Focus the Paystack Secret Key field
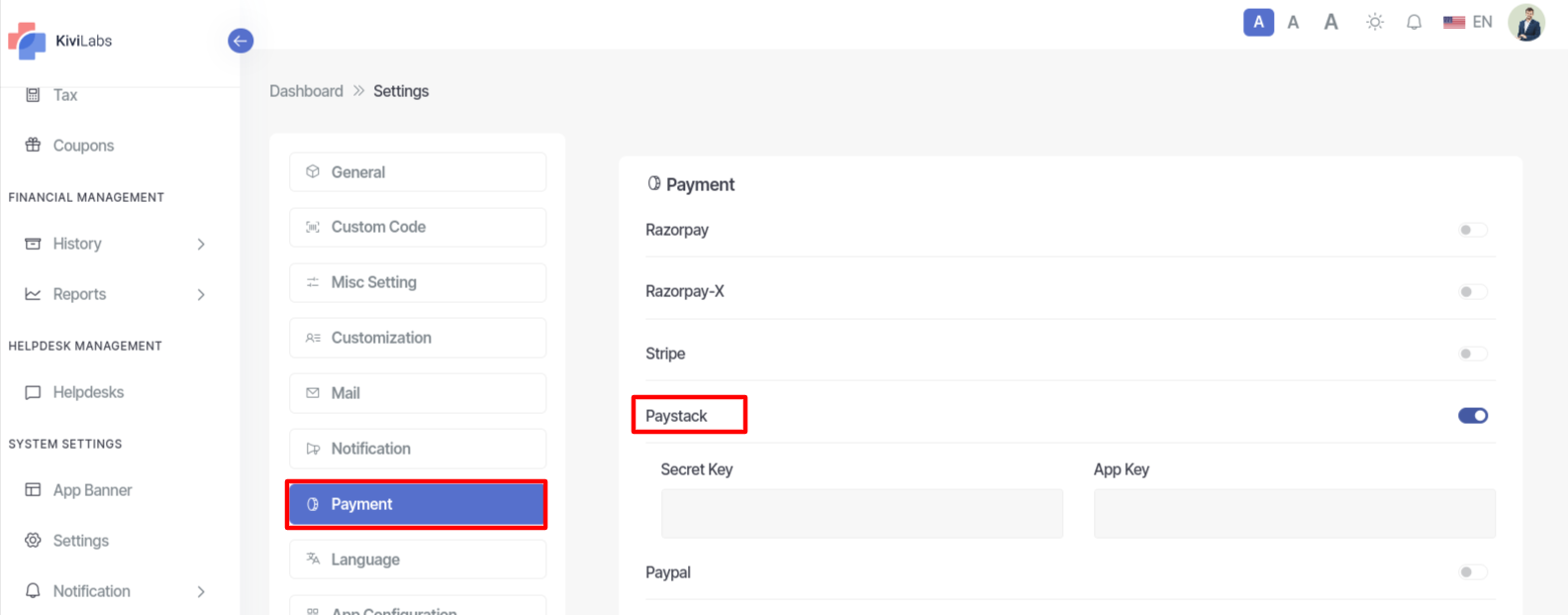Screen dimensions: 1568x615 pyautogui.click(x=862, y=513)
